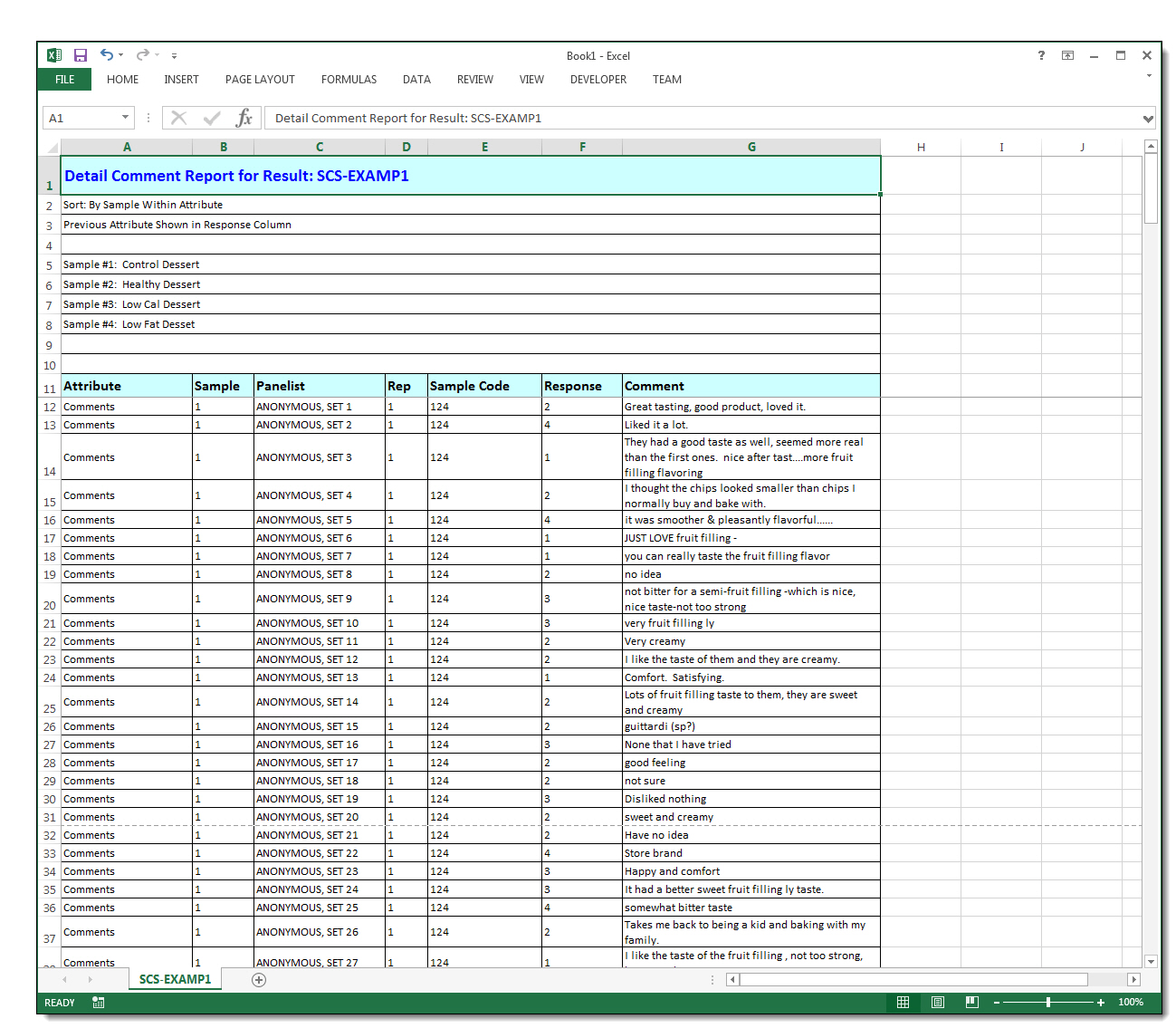Switch to Page Break Preview icon
This screenshot has width=1176, height=1028.
pyautogui.click(x=971, y=1003)
